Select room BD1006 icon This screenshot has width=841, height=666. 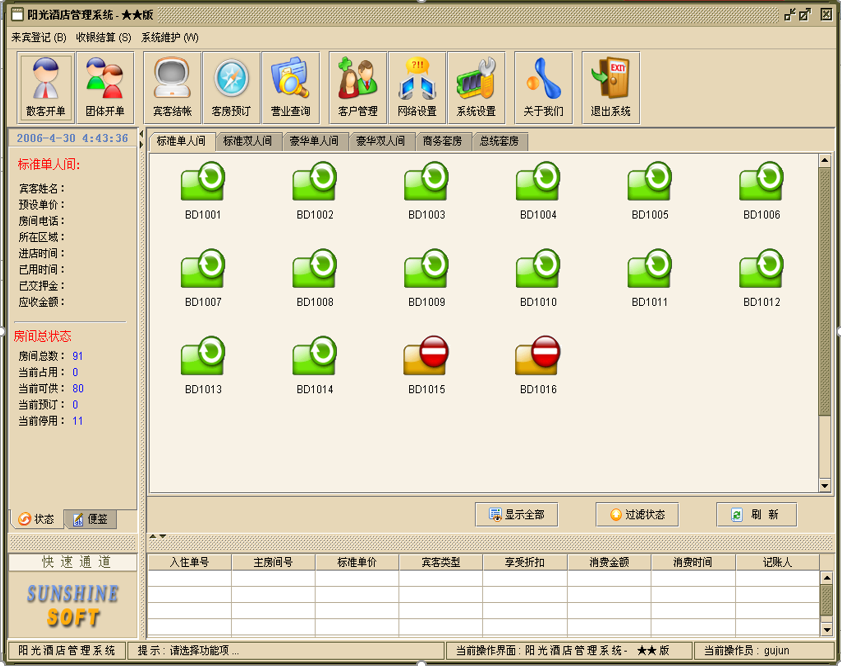(762, 181)
